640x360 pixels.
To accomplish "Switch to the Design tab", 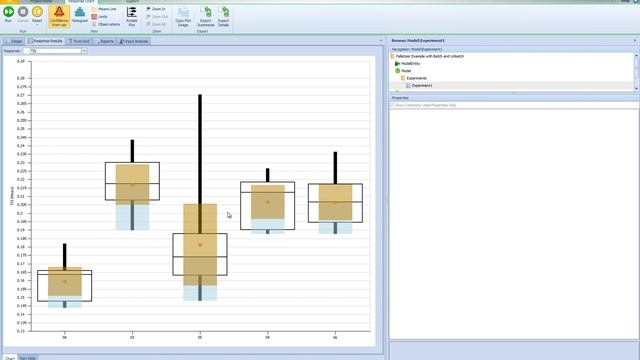I will tap(14, 41).
